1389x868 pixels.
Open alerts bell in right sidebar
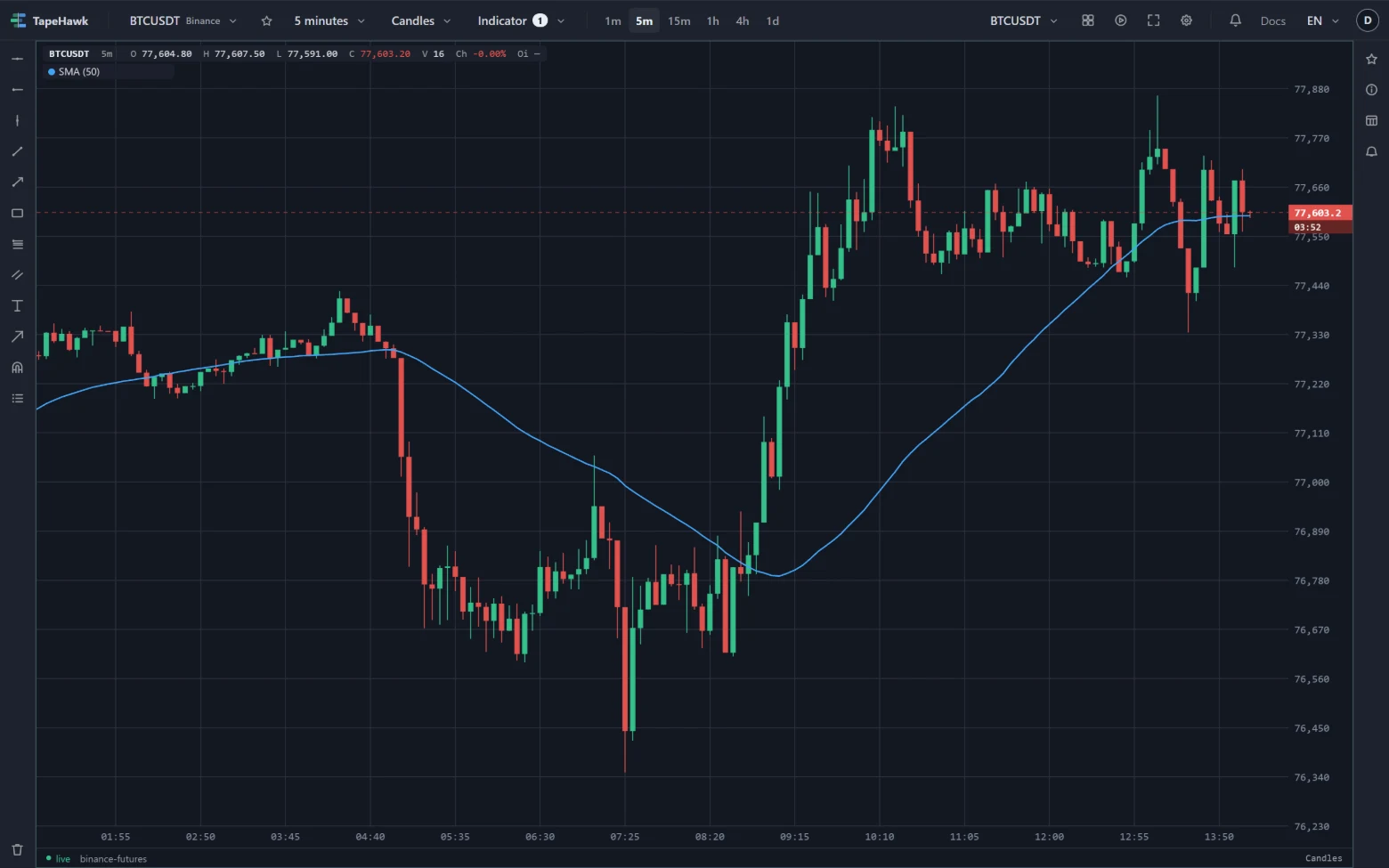[1371, 151]
